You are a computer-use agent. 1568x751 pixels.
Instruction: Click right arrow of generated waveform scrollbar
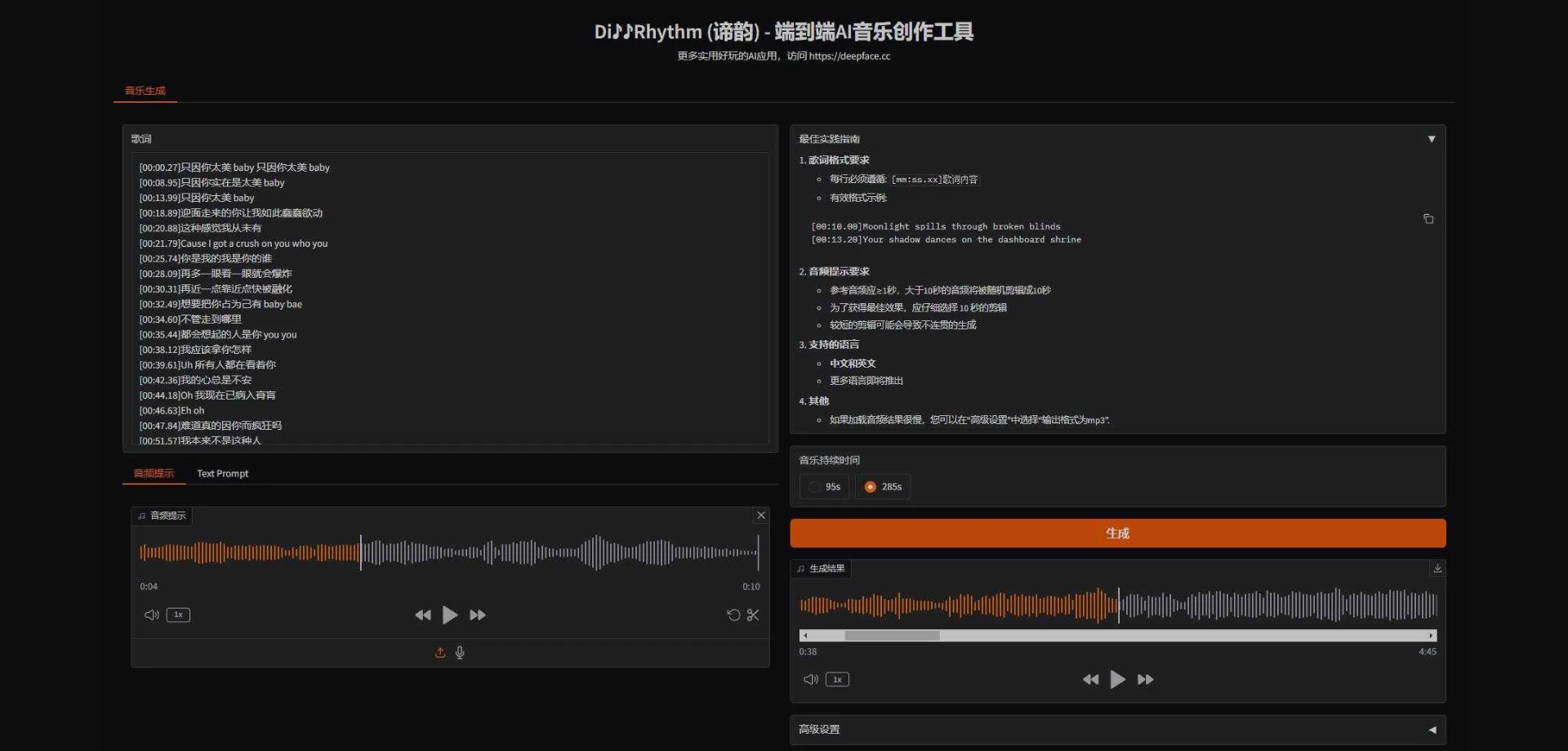(x=1431, y=635)
